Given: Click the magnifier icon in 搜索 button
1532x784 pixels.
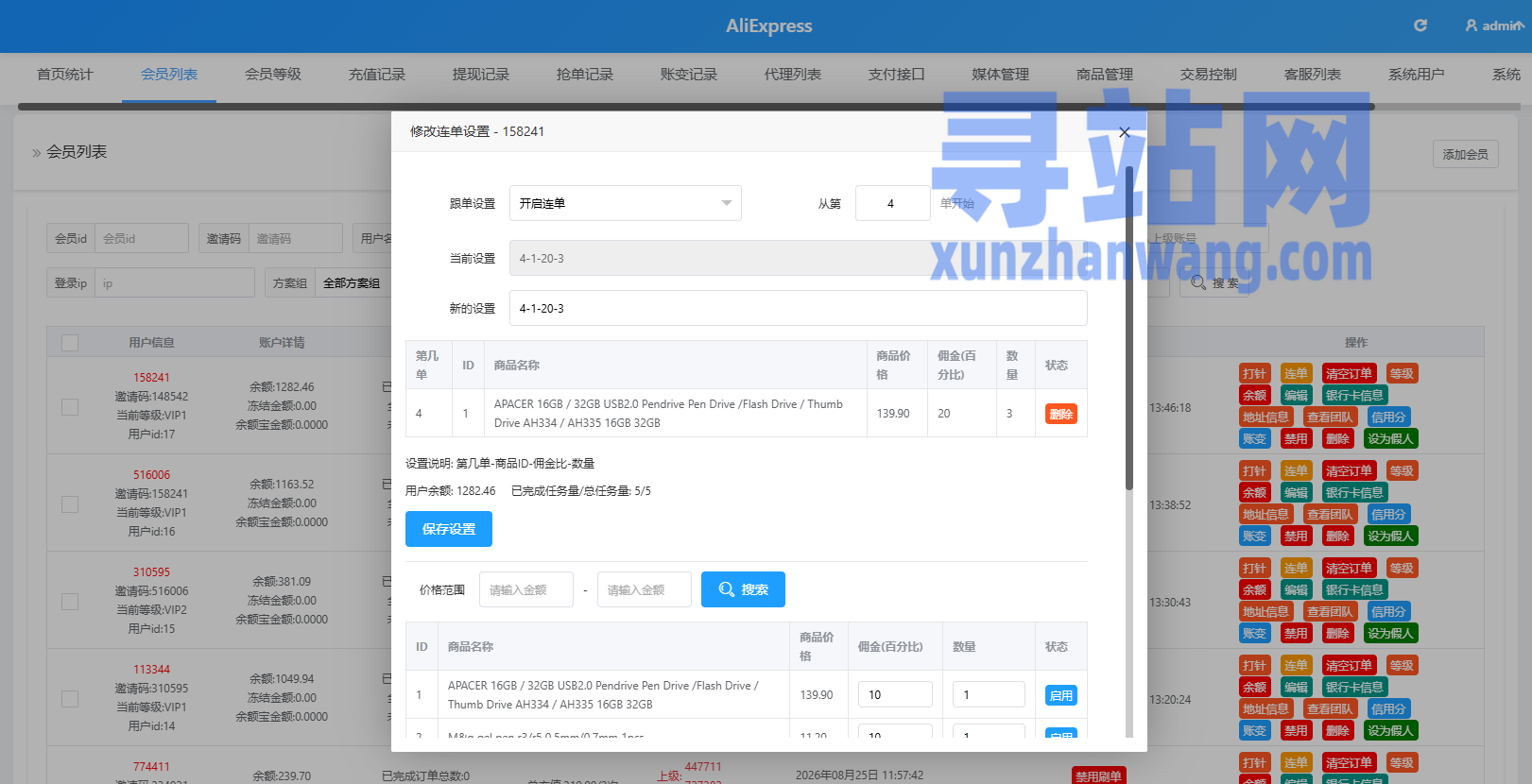Looking at the screenshot, I should 726,589.
